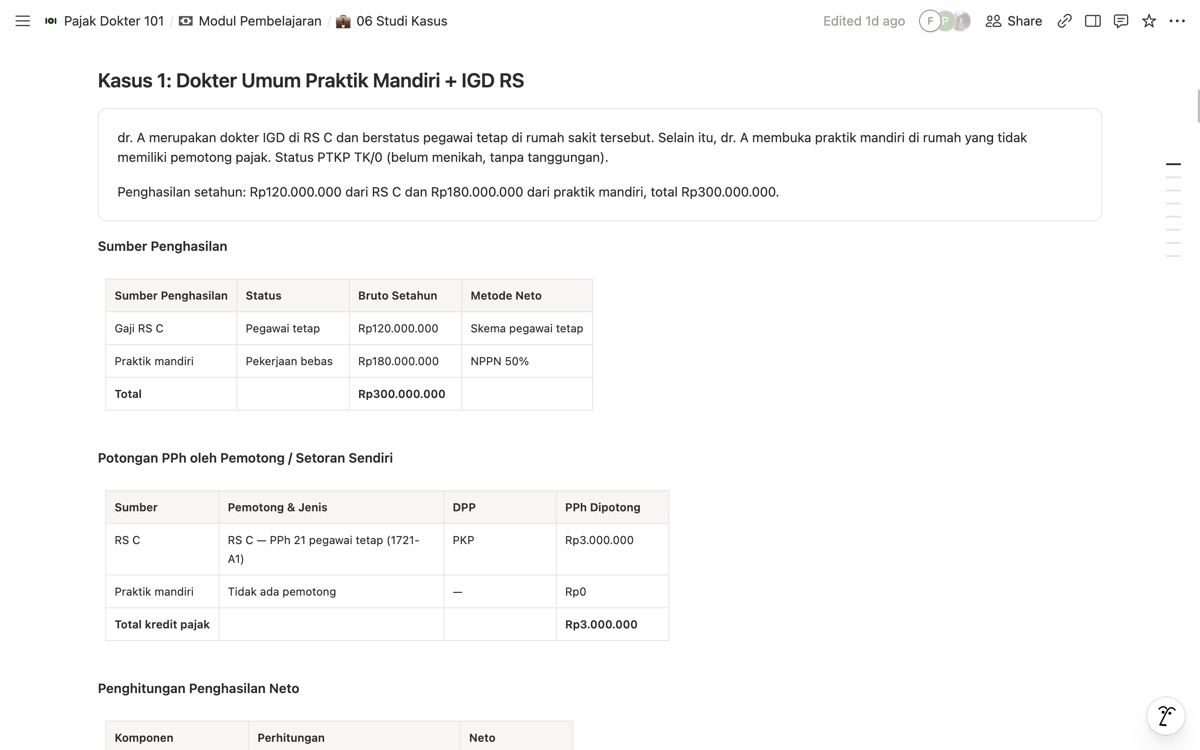Image resolution: width=1200 pixels, height=750 pixels.
Task: Click the Metode Neto column header
Action: click(527, 296)
